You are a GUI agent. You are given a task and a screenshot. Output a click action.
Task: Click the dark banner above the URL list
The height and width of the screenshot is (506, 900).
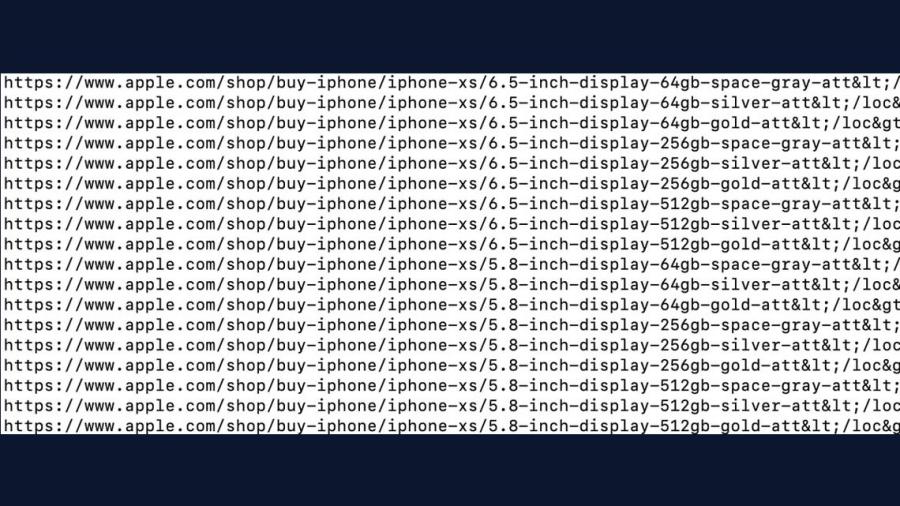pos(450,36)
